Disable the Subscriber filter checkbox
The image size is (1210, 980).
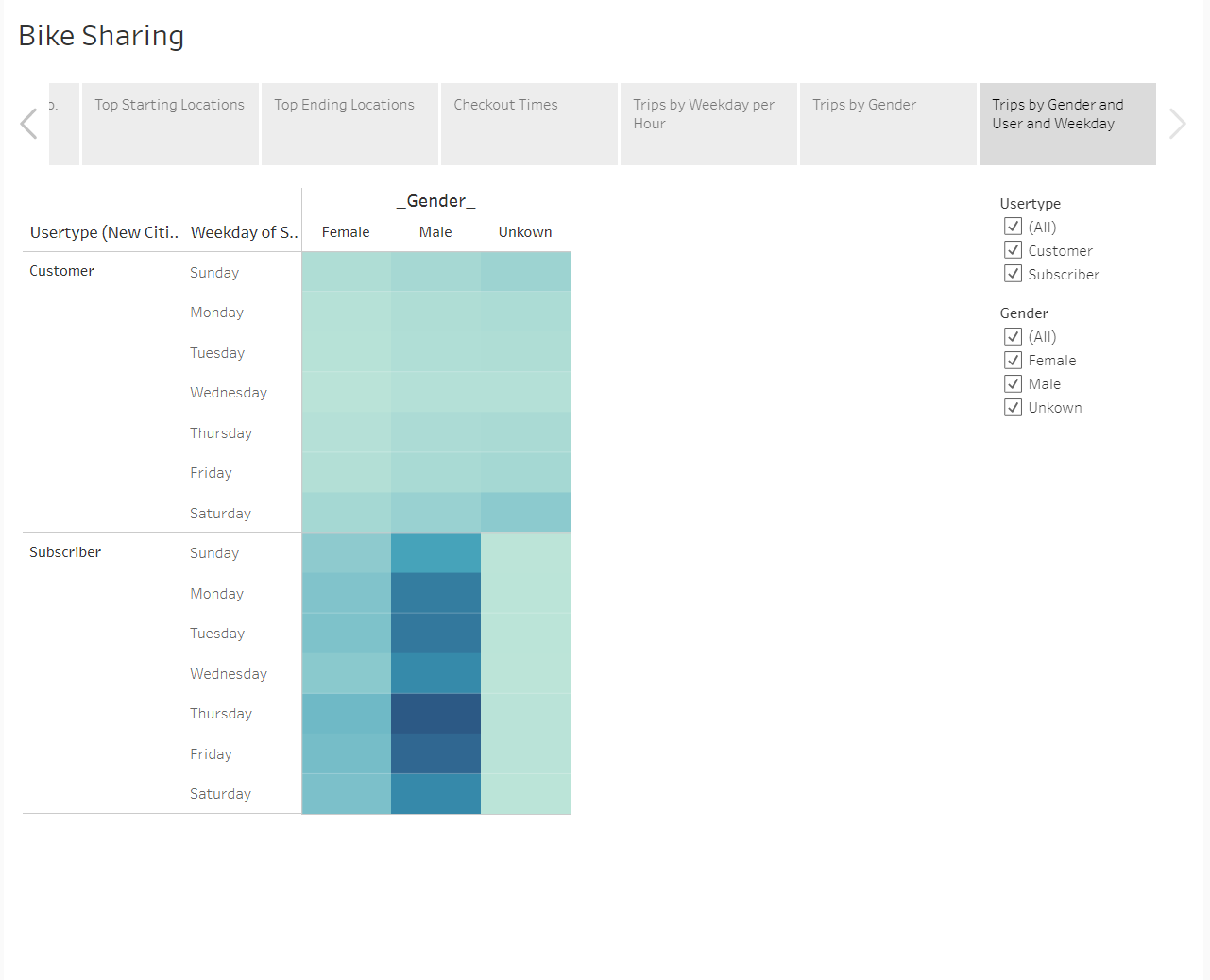tap(1013, 274)
